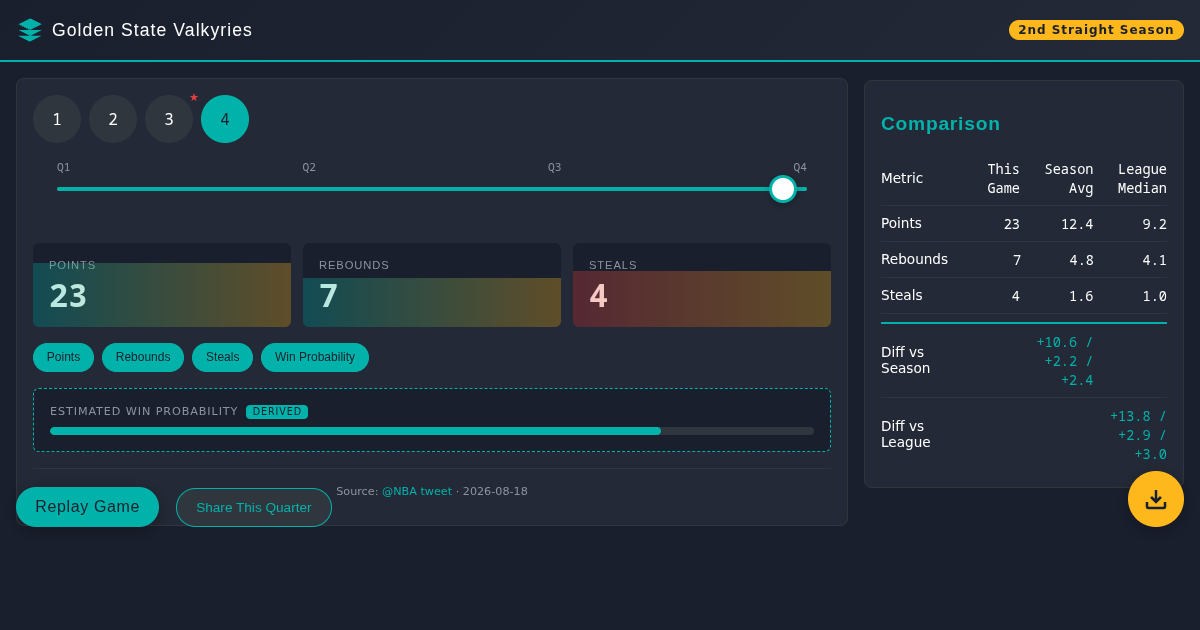
Task: Select quarter 4 button
Action: point(225,119)
